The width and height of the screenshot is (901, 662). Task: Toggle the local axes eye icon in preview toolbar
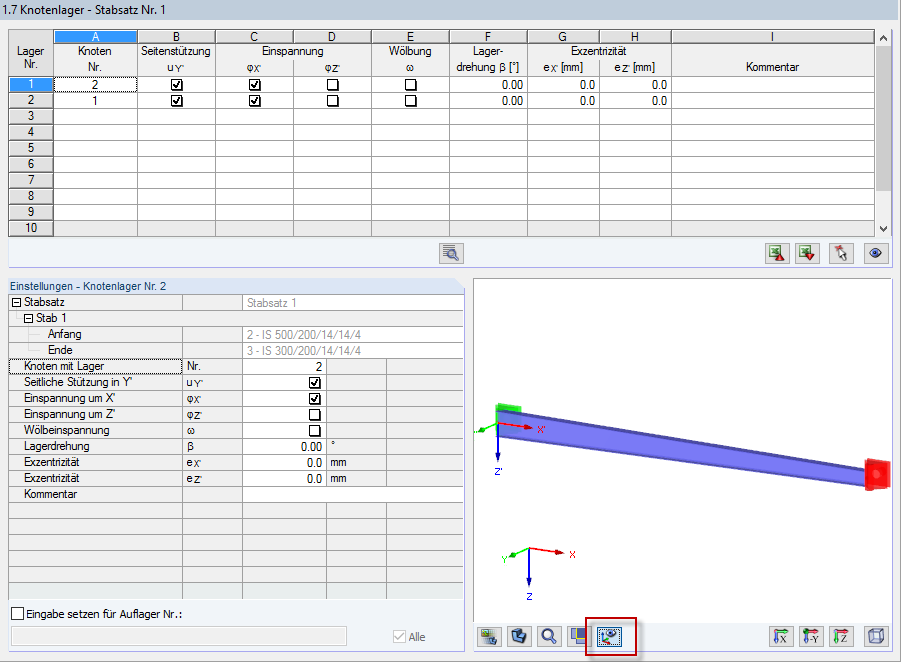pos(609,636)
